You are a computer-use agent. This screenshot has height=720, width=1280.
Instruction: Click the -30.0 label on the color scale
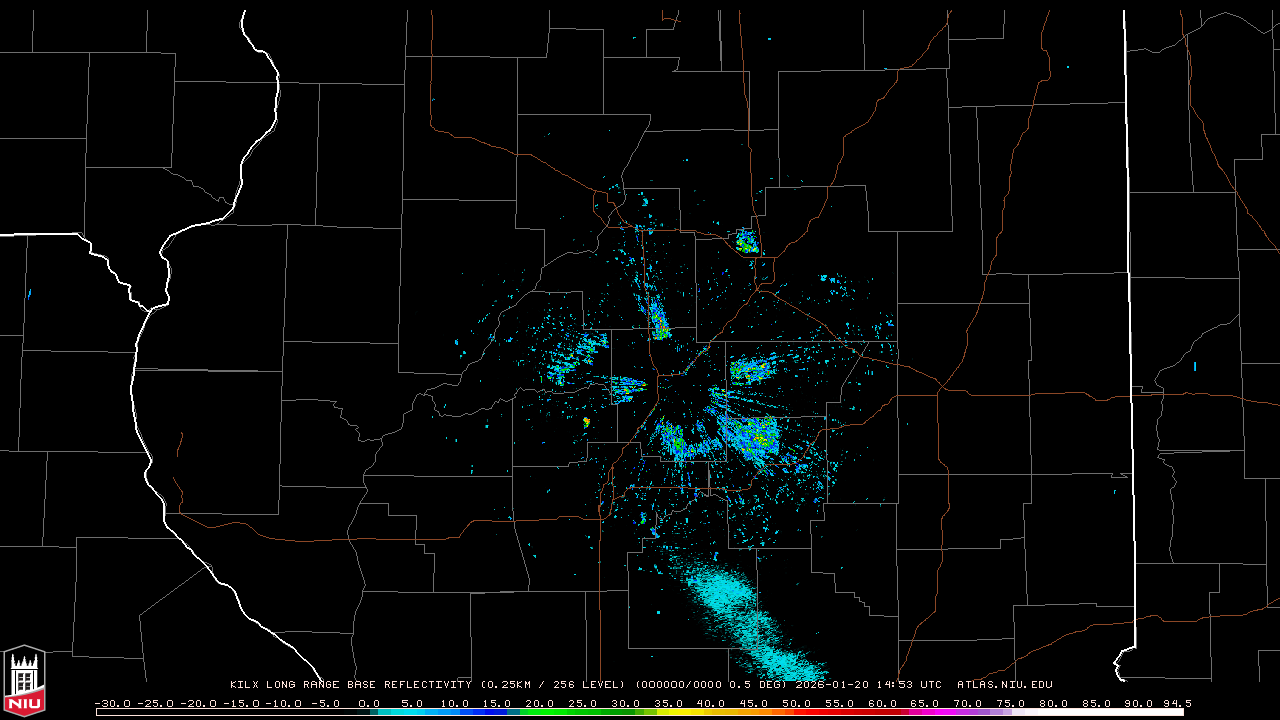tap(112, 703)
